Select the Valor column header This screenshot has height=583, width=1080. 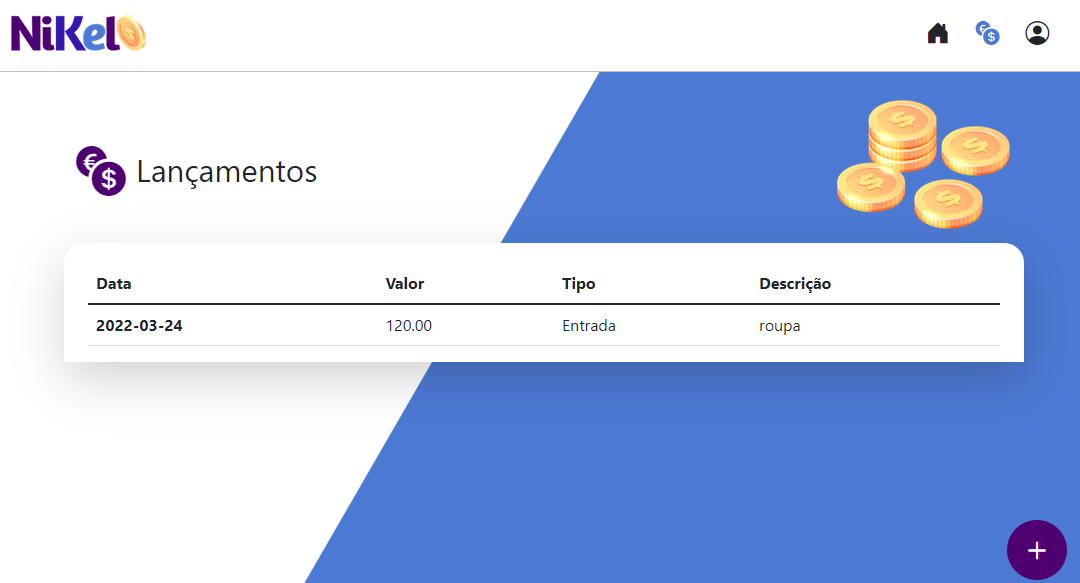click(x=404, y=283)
